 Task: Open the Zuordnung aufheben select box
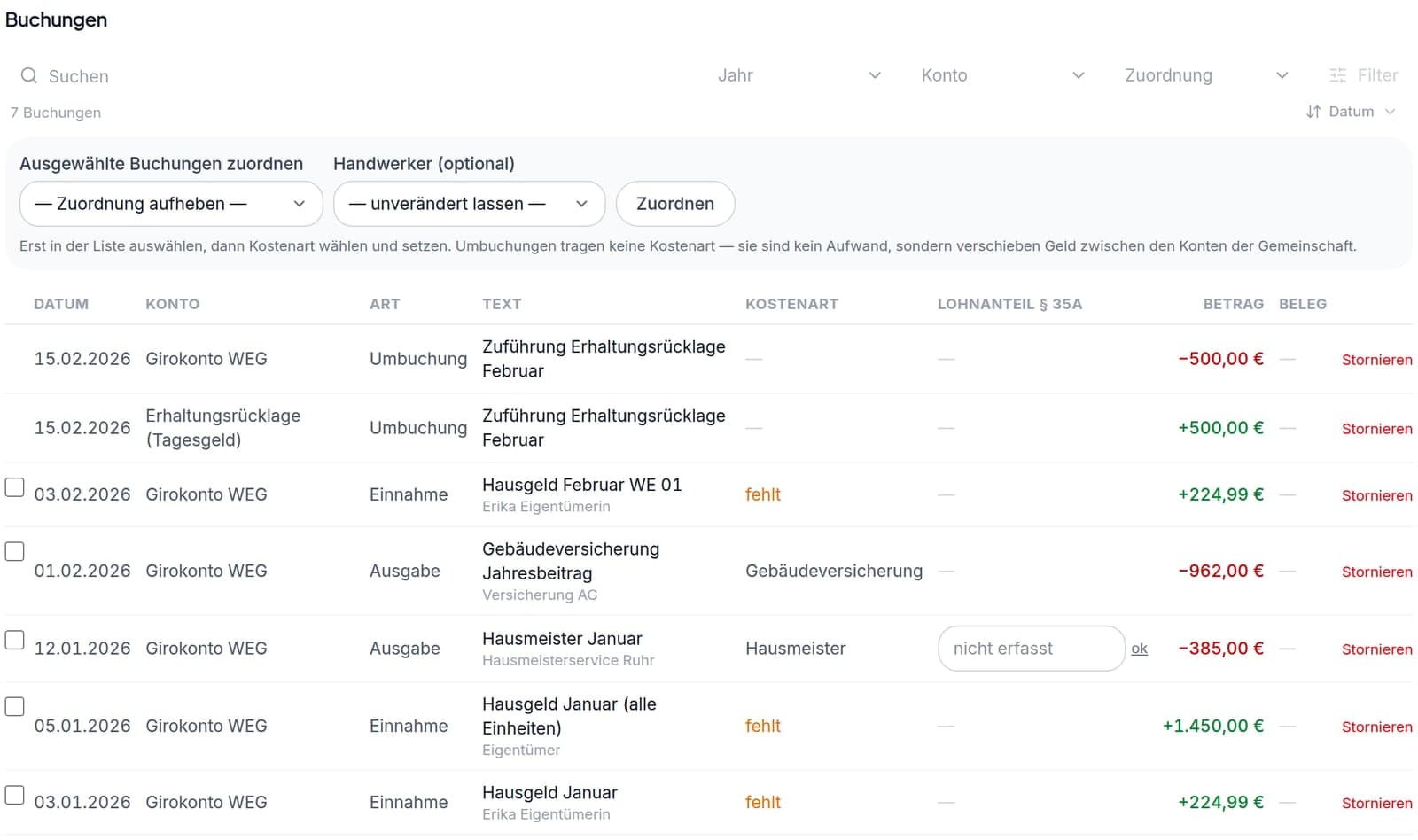click(171, 204)
